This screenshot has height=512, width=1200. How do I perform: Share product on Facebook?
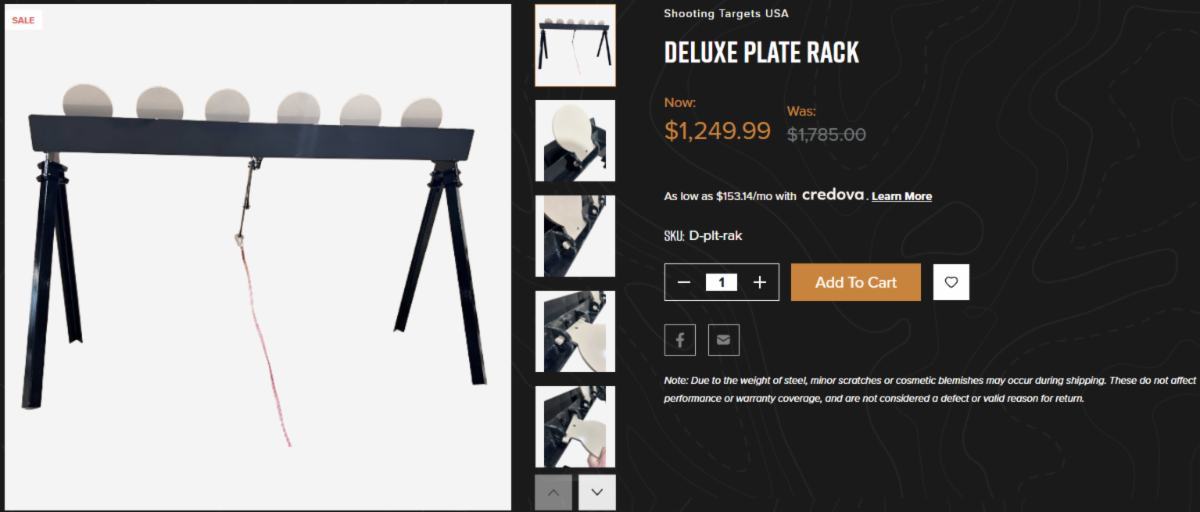(x=680, y=340)
